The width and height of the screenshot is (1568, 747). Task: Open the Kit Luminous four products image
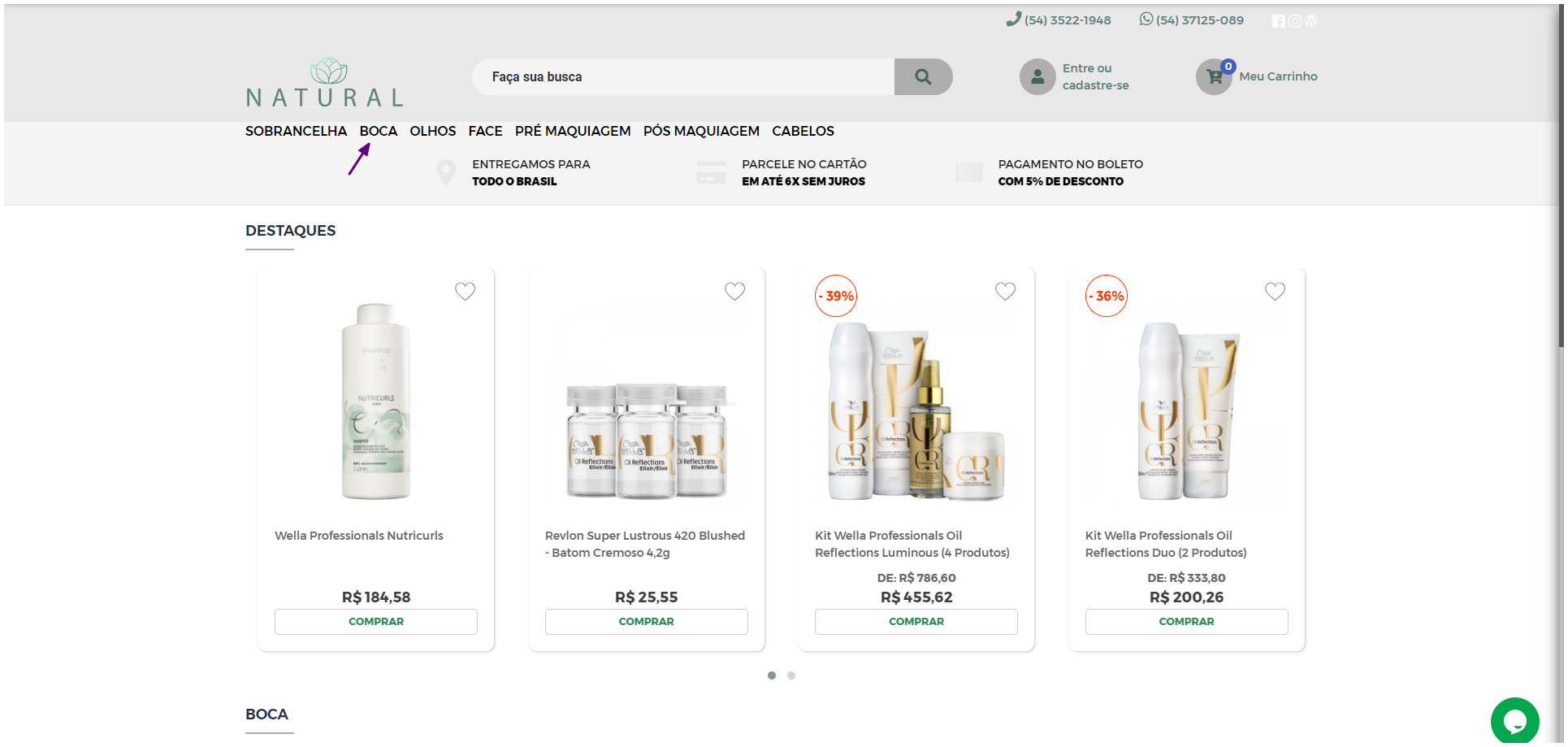click(x=916, y=410)
